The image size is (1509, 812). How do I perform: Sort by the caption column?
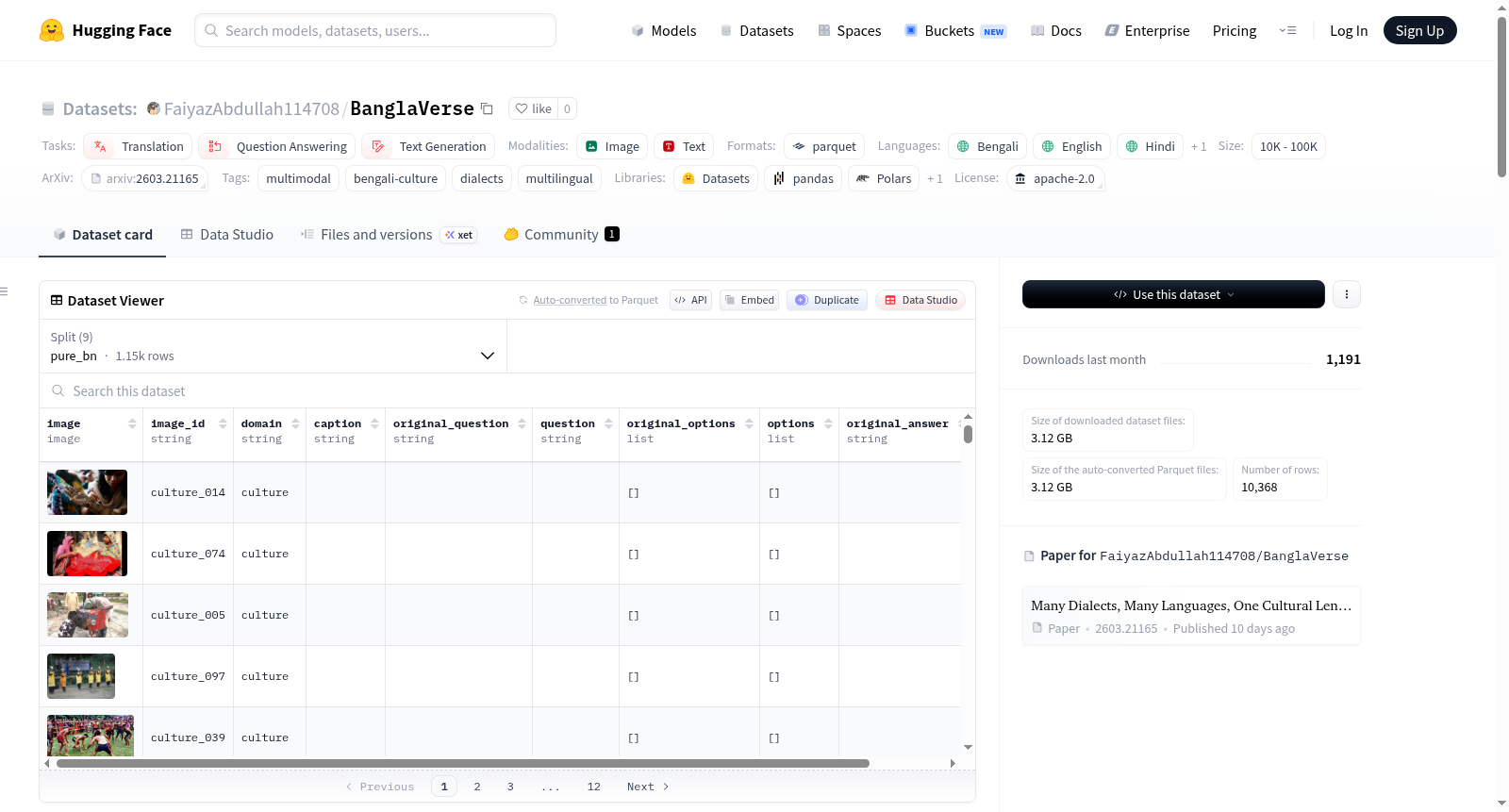374,423
